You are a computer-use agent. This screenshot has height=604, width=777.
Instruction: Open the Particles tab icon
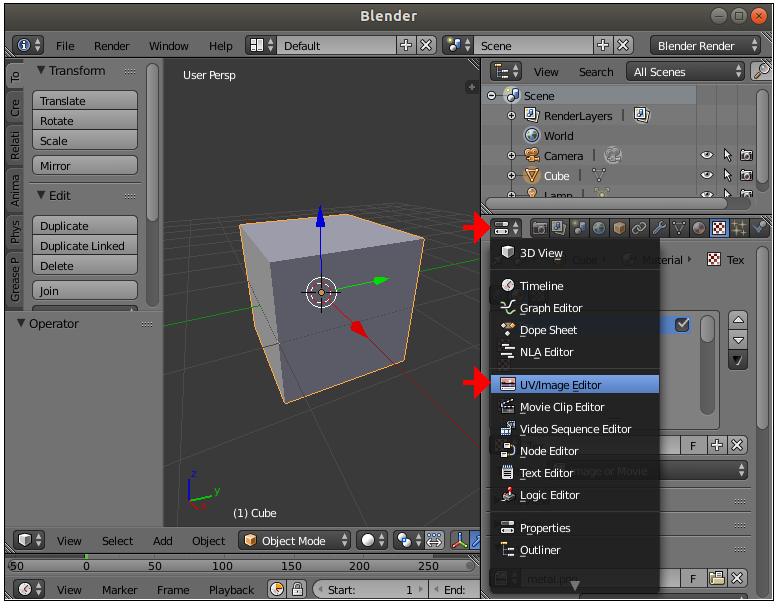coord(738,228)
